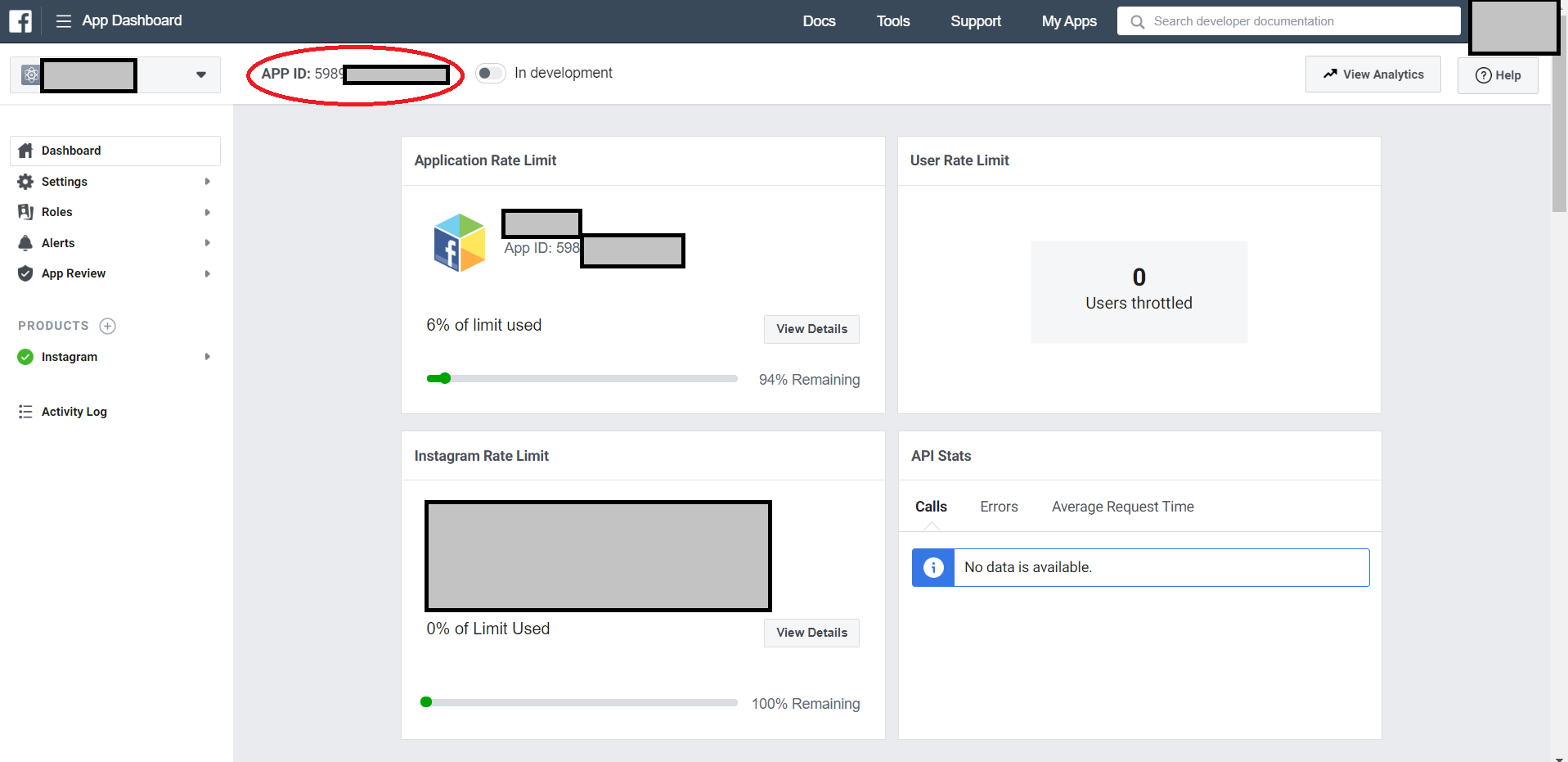Viewport: 1568px width, 762px height.
Task: Click the Help button
Action: [1498, 75]
